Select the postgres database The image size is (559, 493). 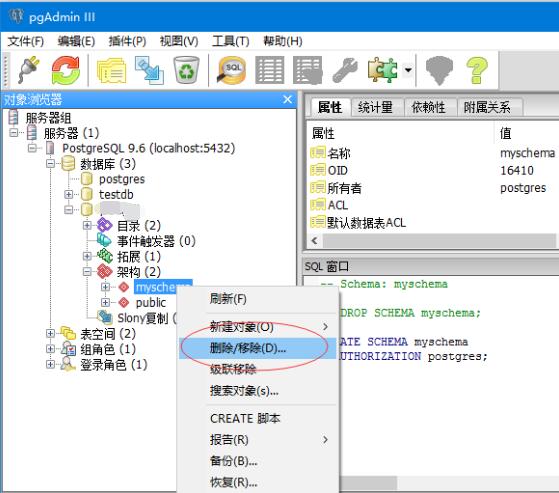point(122,179)
